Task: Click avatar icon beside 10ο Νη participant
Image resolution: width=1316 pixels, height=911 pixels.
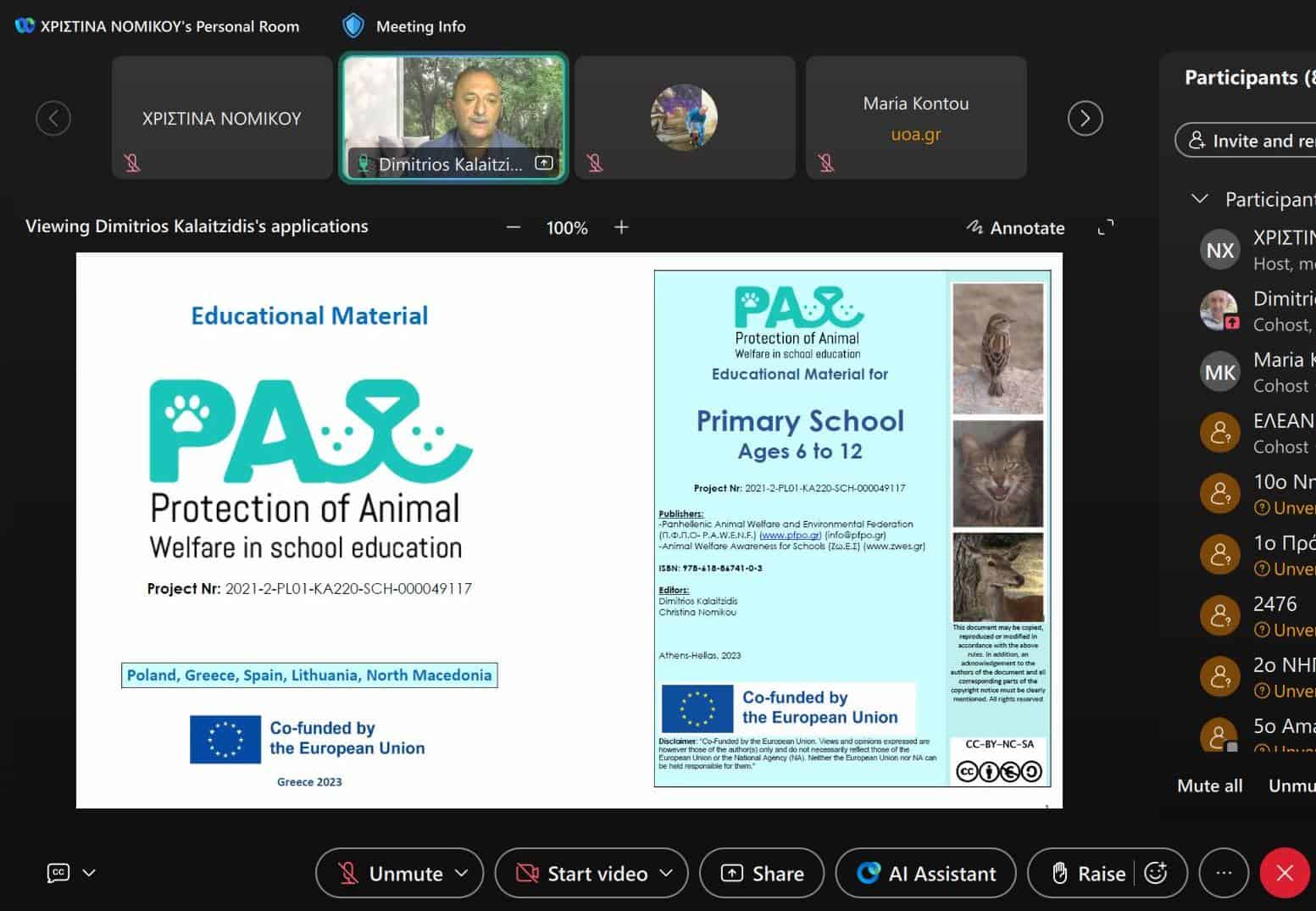Action: [x=1220, y=493]
